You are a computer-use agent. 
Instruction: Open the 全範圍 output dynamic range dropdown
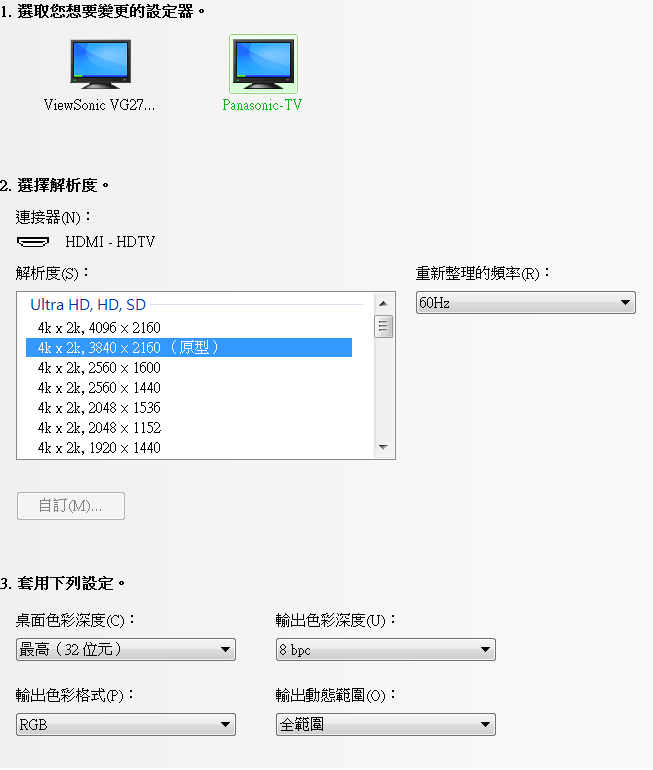[385, 724]
